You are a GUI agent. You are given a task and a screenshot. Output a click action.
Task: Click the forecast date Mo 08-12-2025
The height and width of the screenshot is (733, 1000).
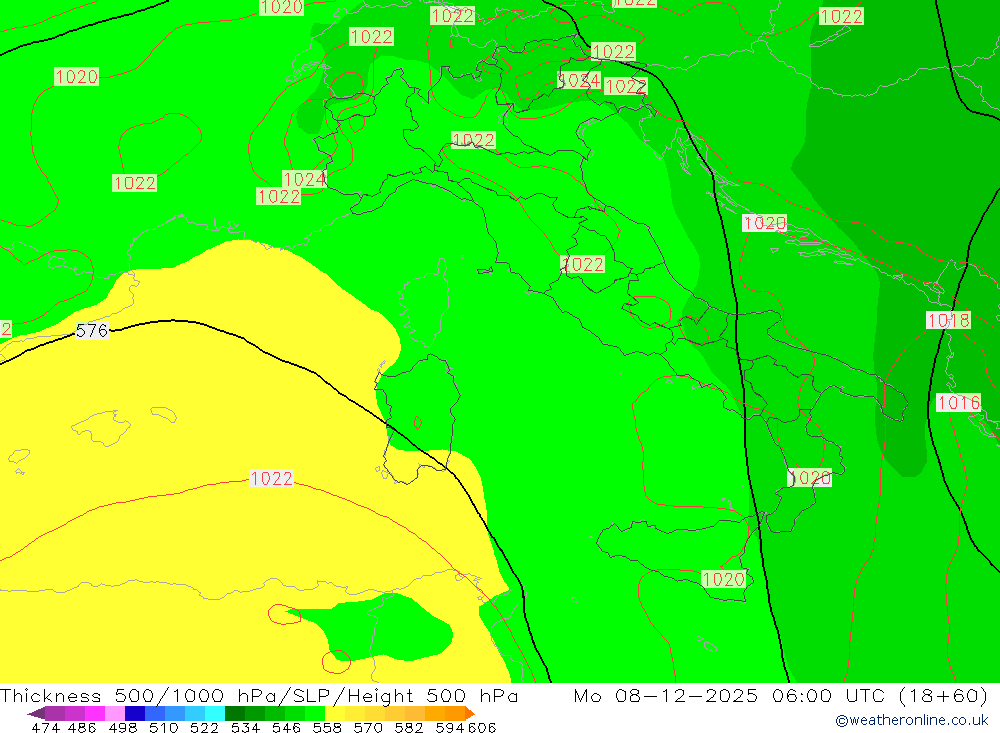tap(666, 695)
